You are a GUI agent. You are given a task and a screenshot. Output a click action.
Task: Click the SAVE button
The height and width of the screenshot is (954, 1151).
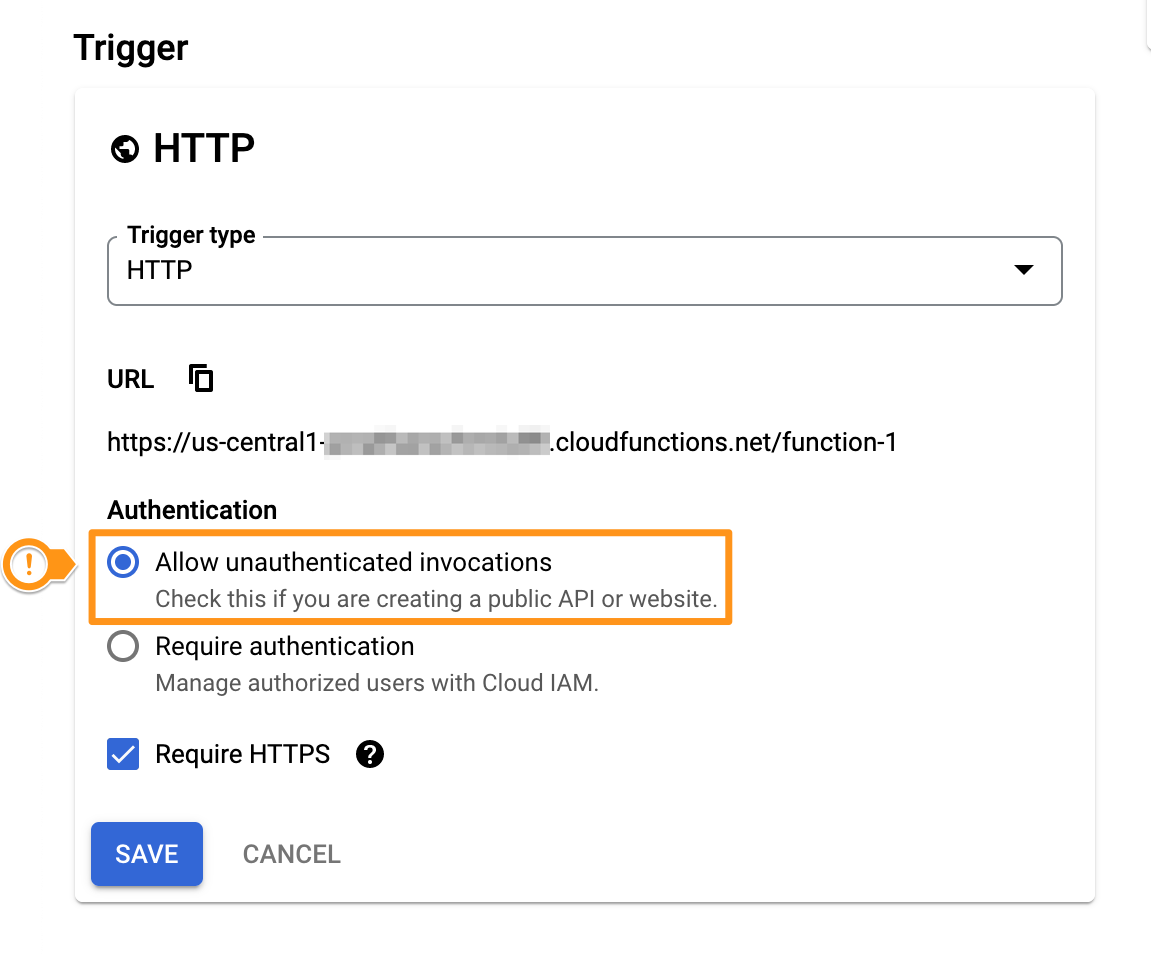tap(146, 854)
